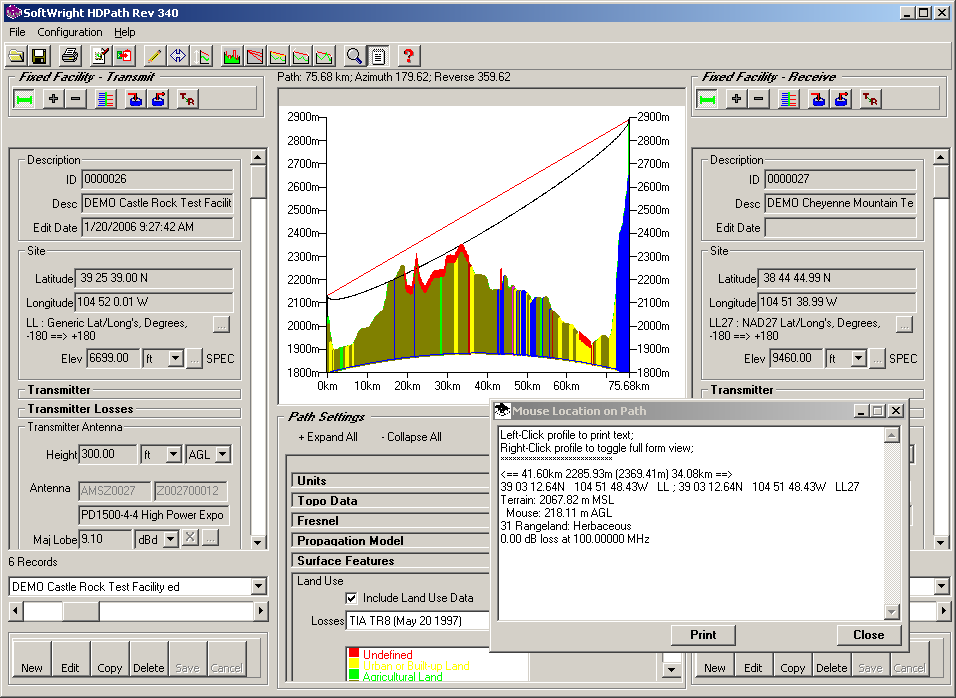Click the ellipsis button beside transmit LL coordinates

221,324
